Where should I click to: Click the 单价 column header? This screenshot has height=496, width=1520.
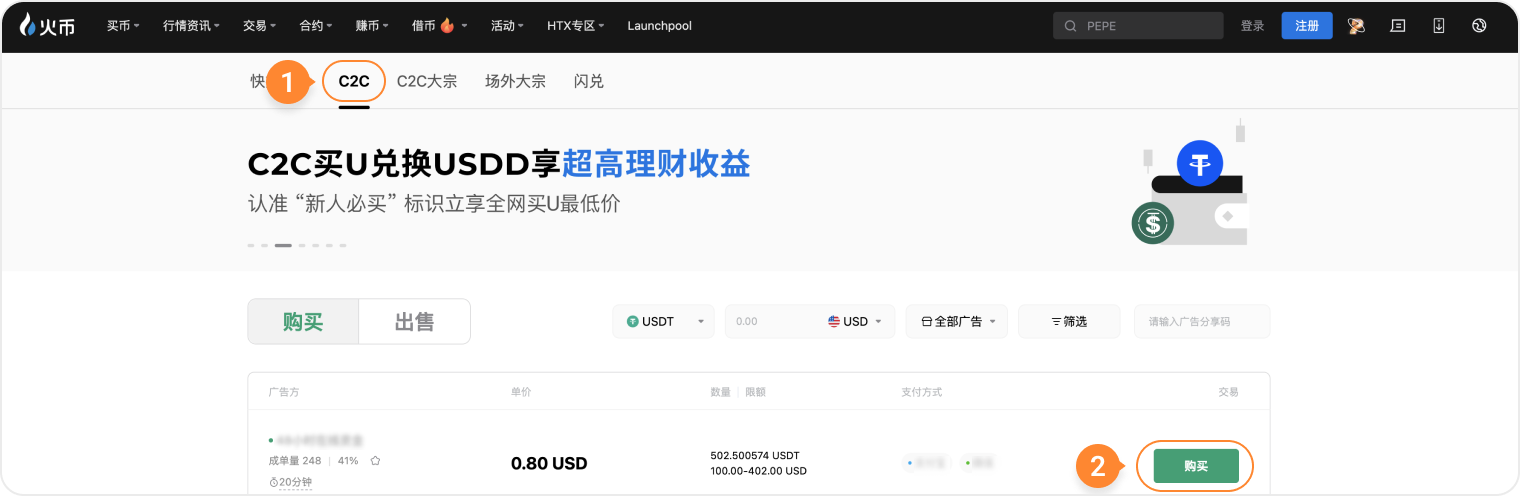coord(521,392)
